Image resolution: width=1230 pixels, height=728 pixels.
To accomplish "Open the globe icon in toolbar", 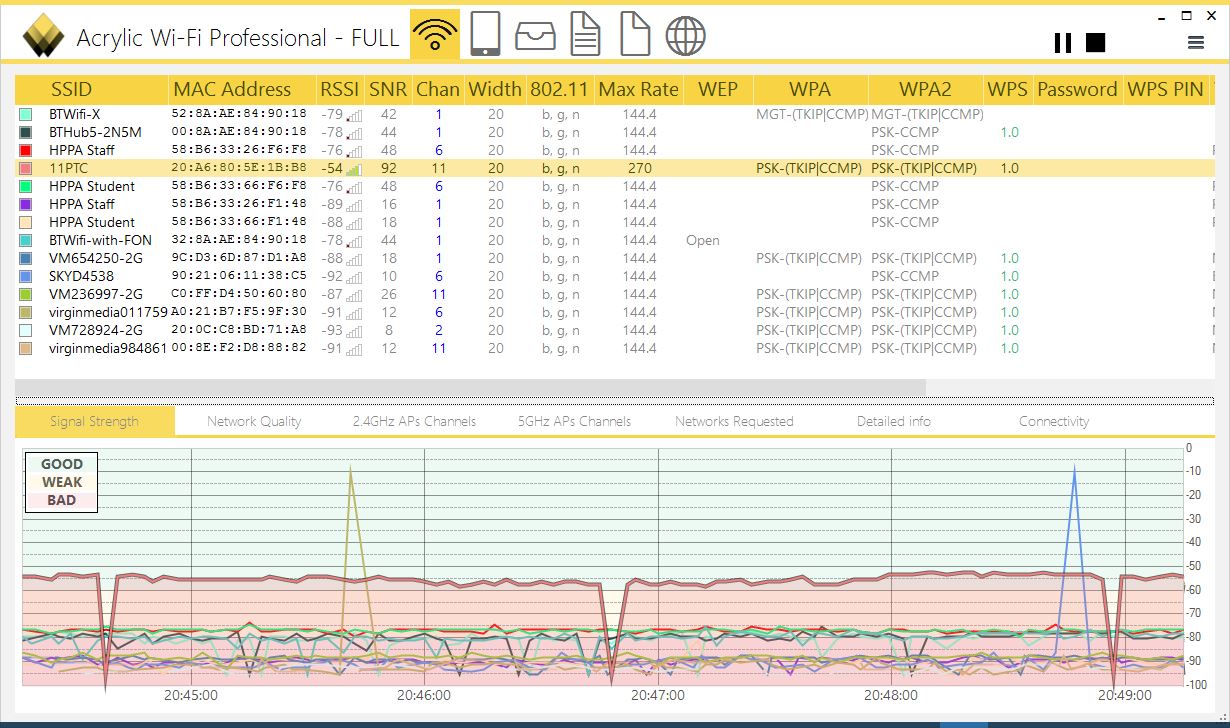I will pos(685,35).
